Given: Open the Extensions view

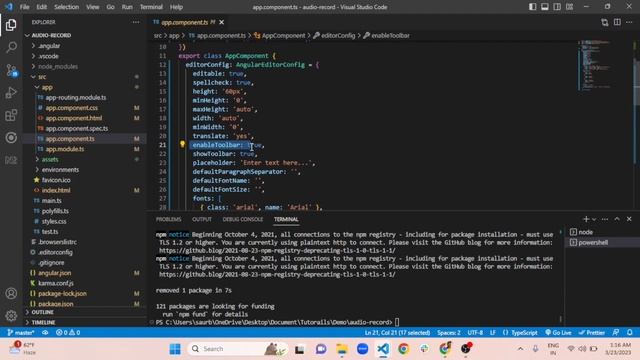Looking at the screenshot, I should [11, 115].
